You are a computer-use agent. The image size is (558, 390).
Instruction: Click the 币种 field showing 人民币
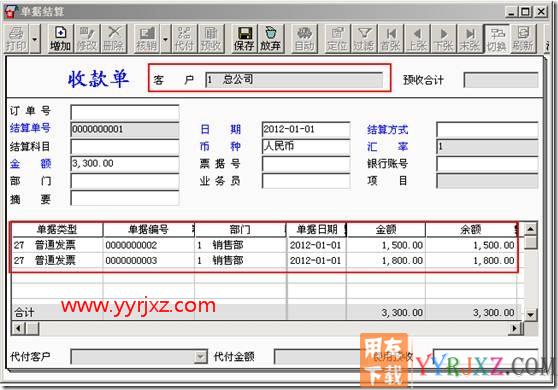tap(306, 147)
